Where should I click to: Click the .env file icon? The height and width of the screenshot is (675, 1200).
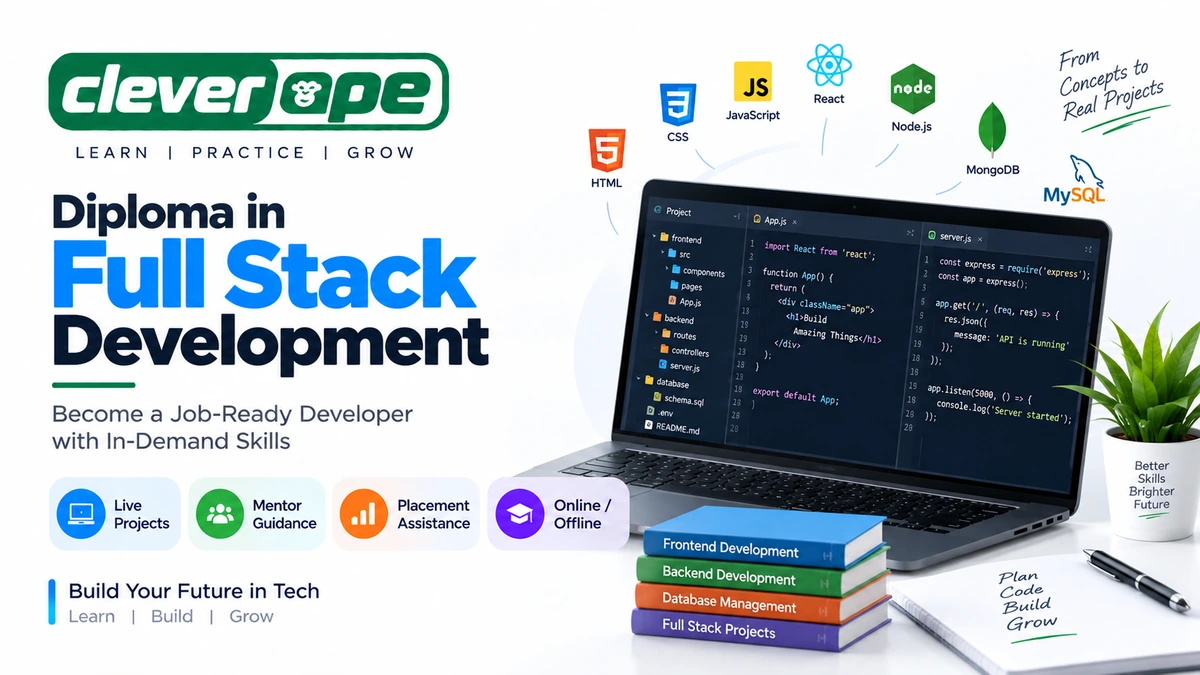click(650, 411)
